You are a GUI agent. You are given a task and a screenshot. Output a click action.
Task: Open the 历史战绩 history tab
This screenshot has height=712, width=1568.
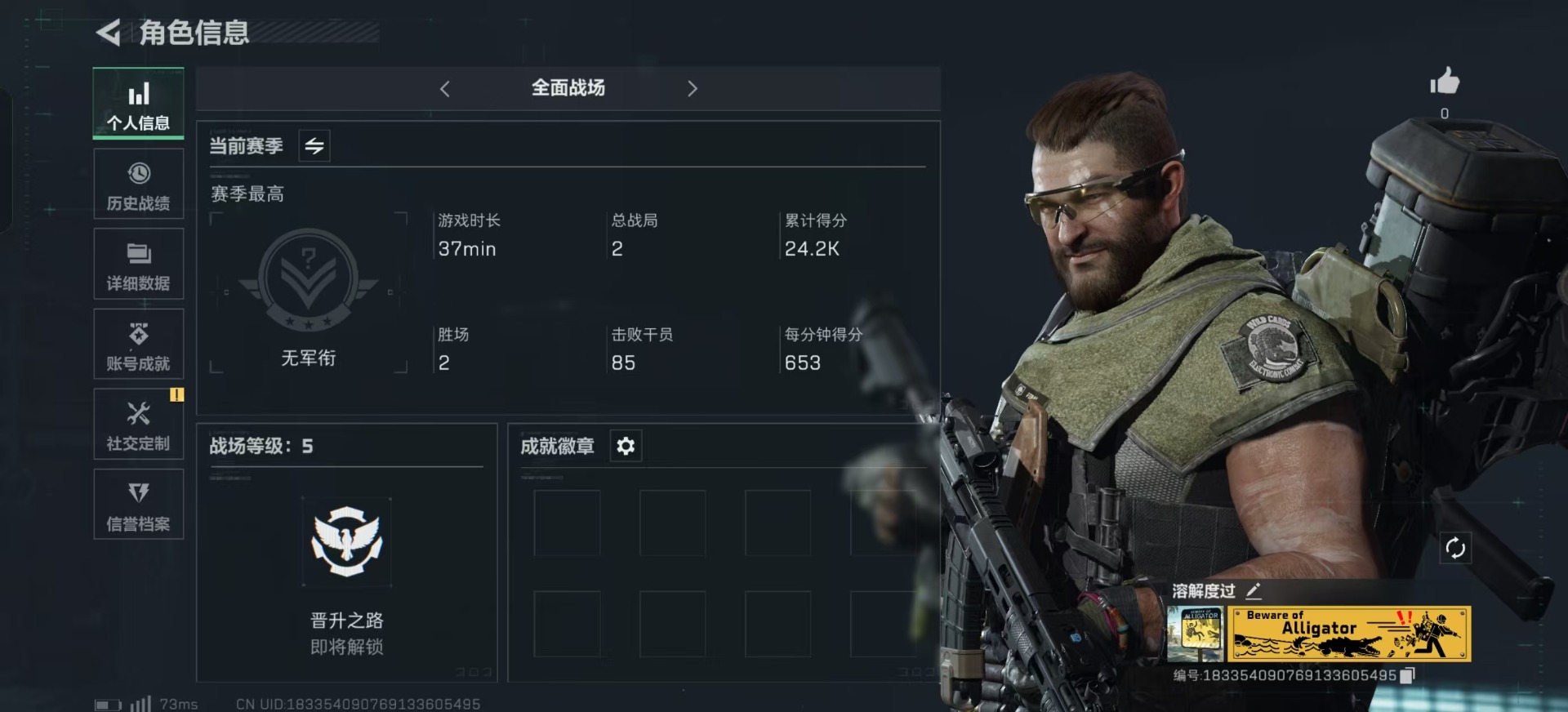pyautogui.click(x=138, y=185)
